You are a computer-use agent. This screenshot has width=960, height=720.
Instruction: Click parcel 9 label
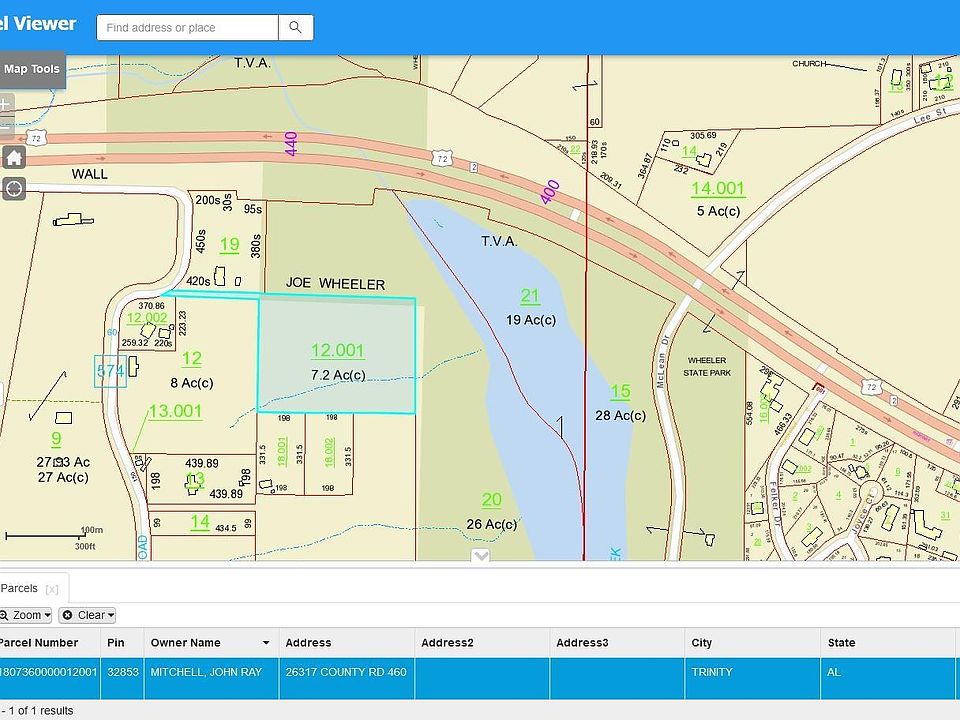click(x=56, y=439)
